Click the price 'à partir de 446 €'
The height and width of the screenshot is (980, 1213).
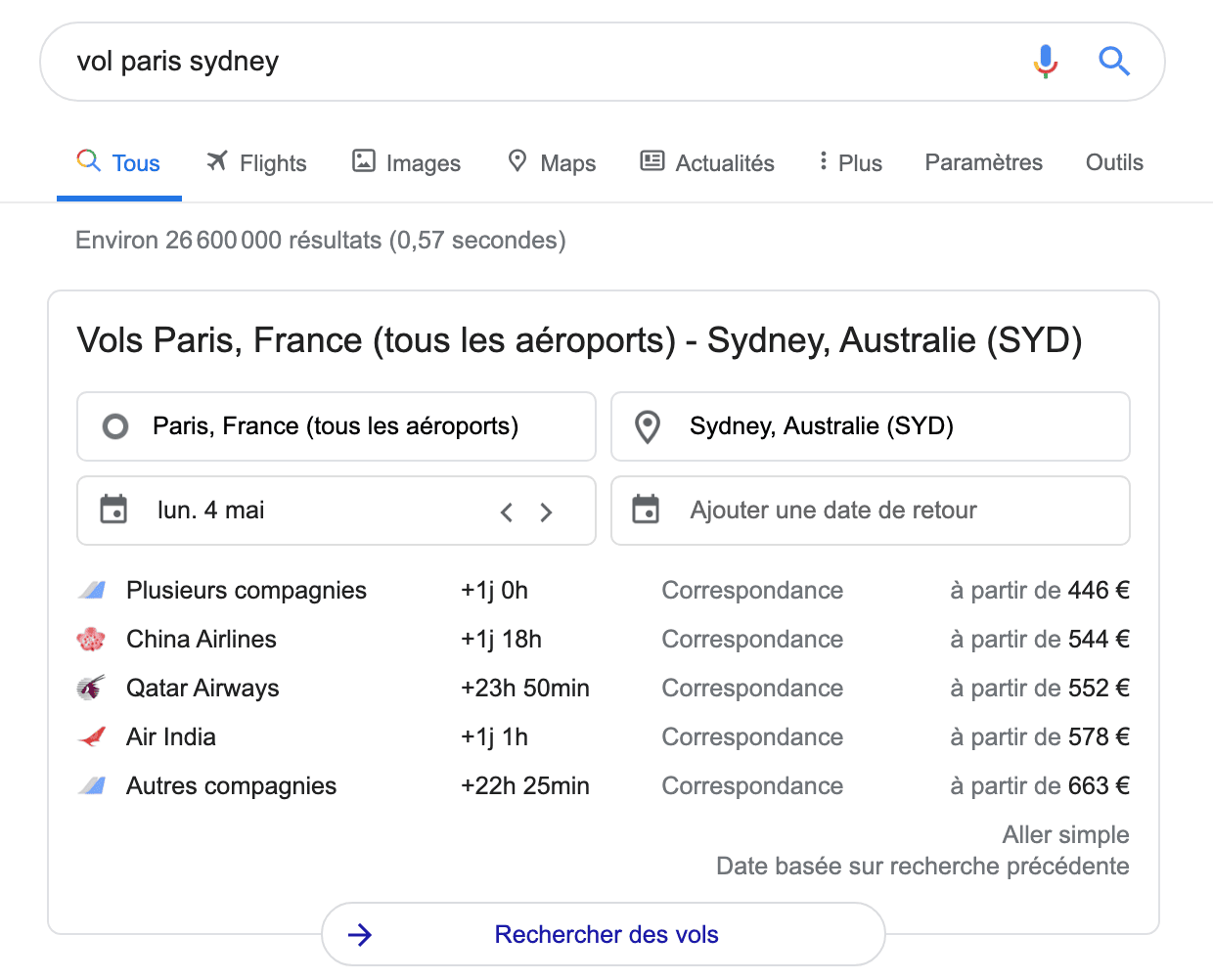pyautogui.click(x=1040, y=591)
